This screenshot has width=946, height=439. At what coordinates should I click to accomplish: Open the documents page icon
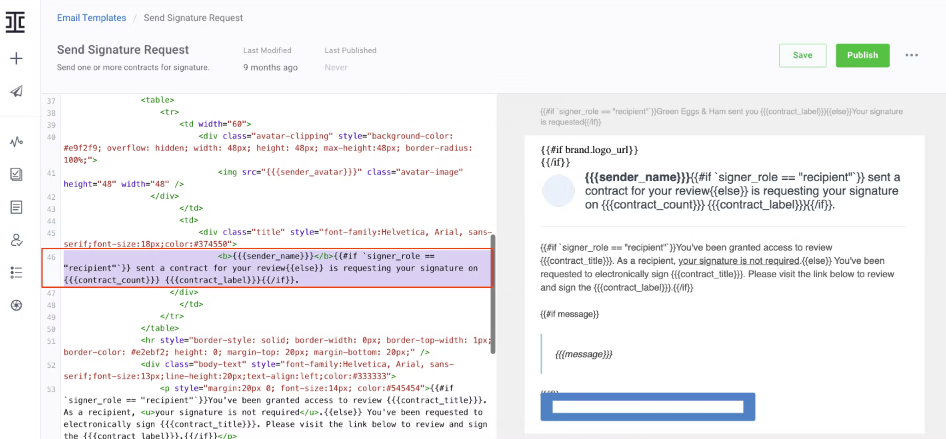pos(16,207)
